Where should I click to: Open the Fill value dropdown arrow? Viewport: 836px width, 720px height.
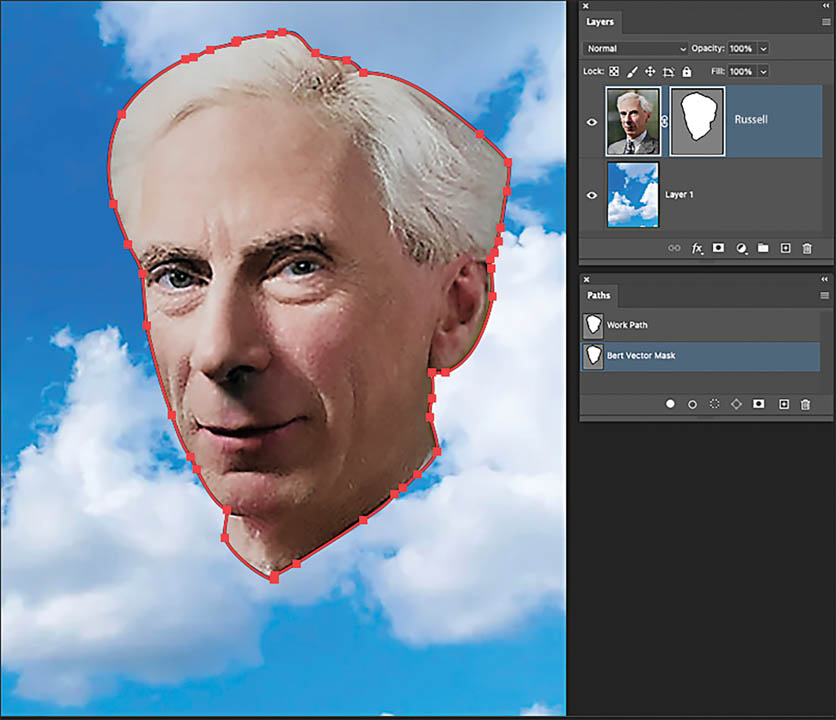[763, 71]
